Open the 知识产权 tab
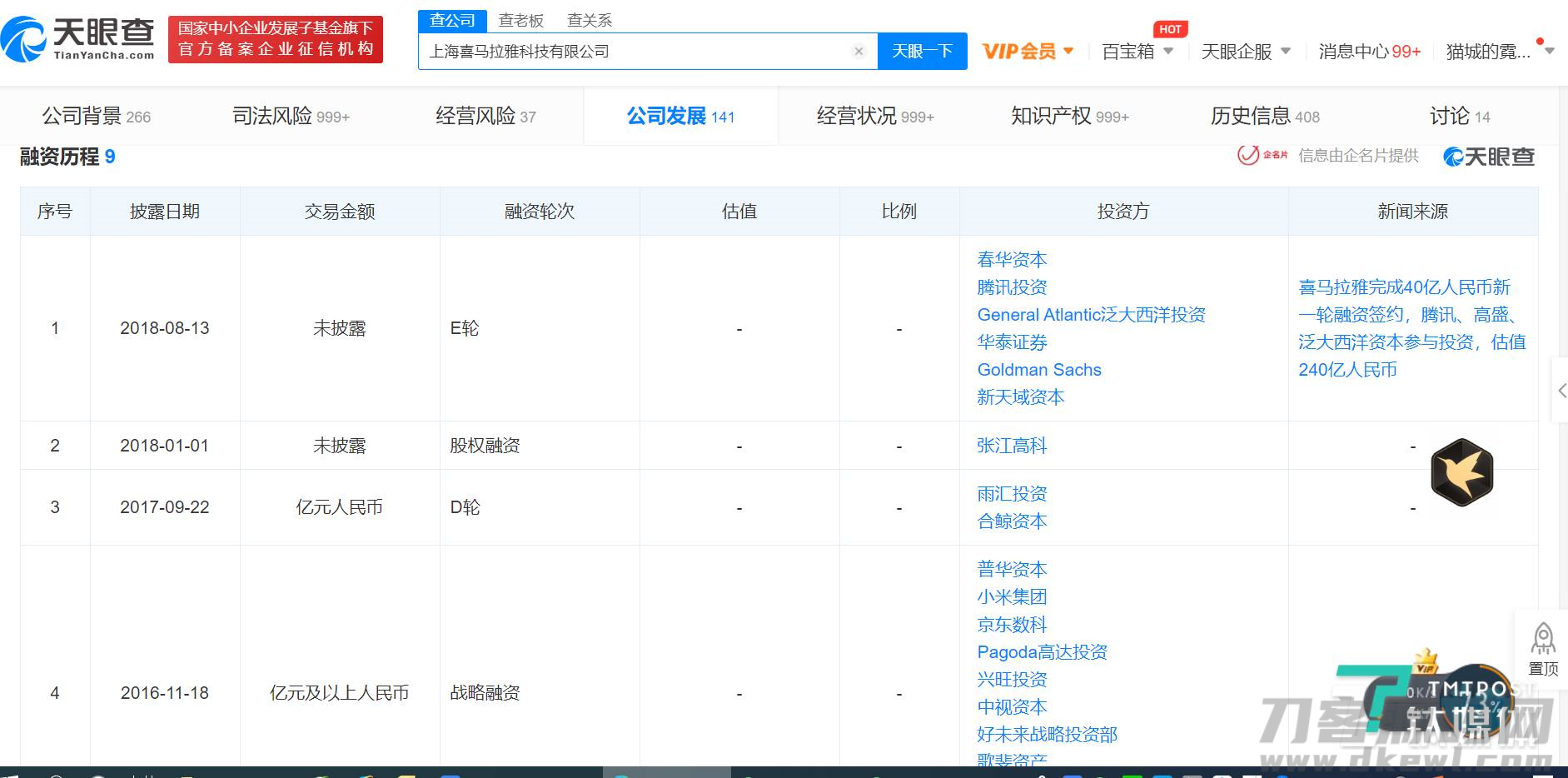The height and width of the screenshot is (778, 1568). tap(1070, 116)
